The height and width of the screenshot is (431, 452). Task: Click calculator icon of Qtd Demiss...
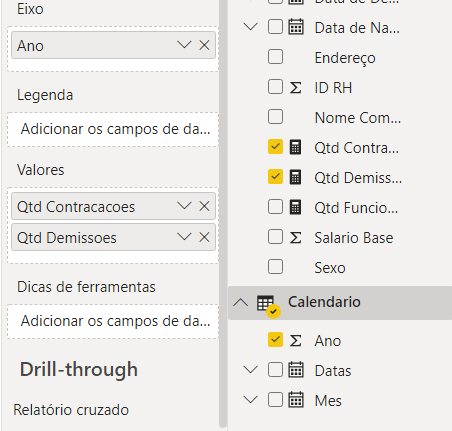tap(295, 177)
